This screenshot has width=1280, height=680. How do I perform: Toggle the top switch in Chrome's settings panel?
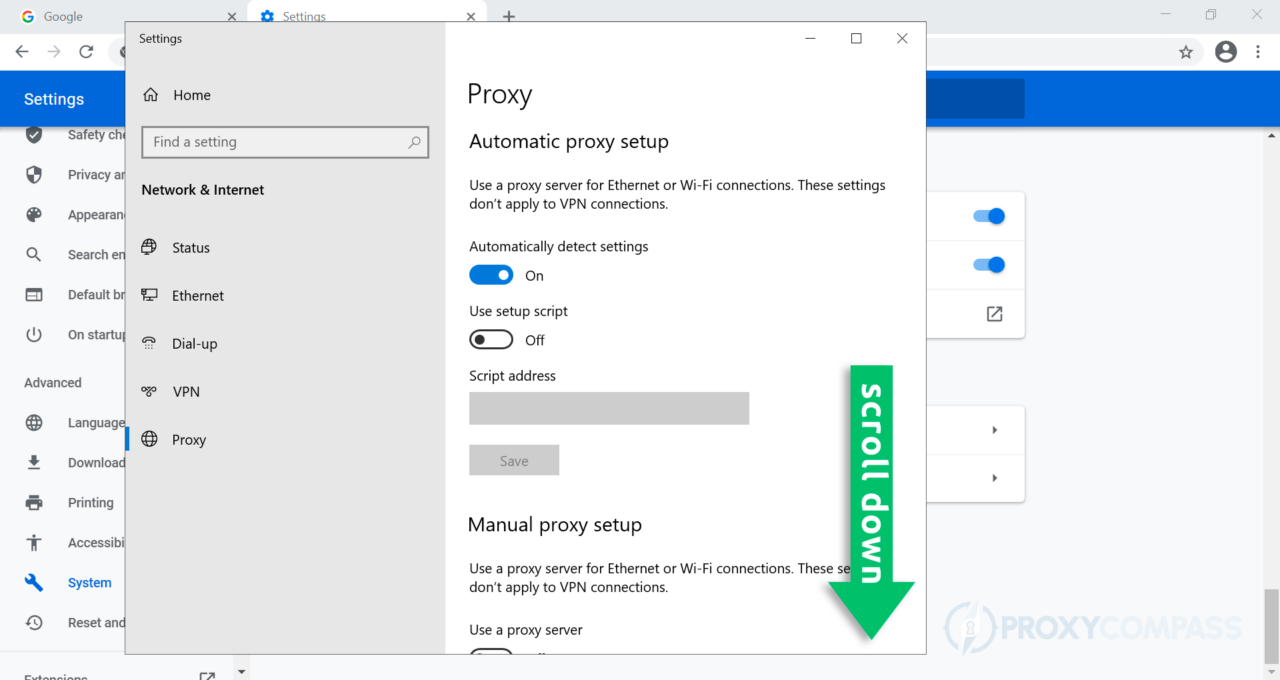989,216
